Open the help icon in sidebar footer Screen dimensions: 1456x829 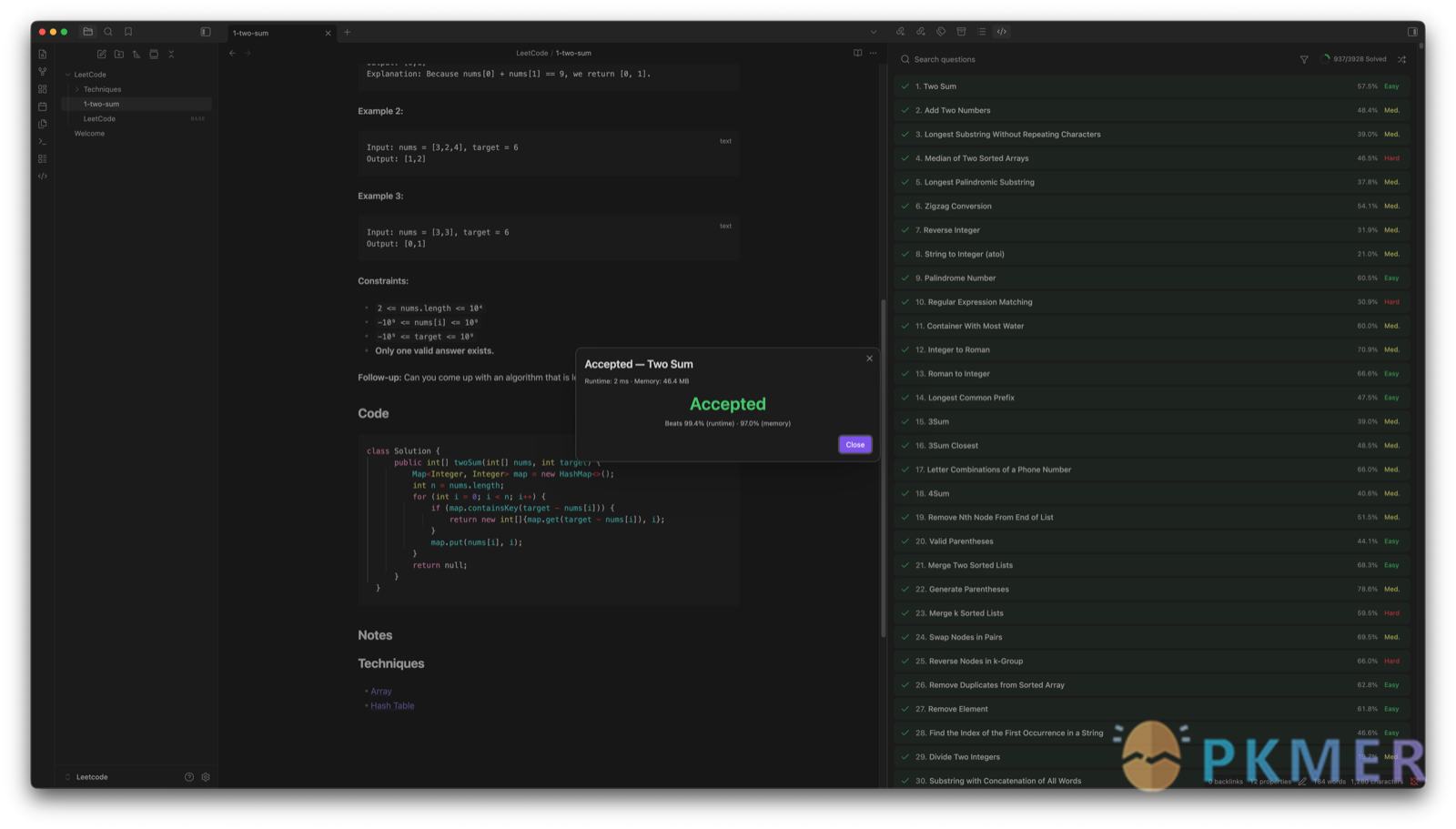tap(189, 777)
